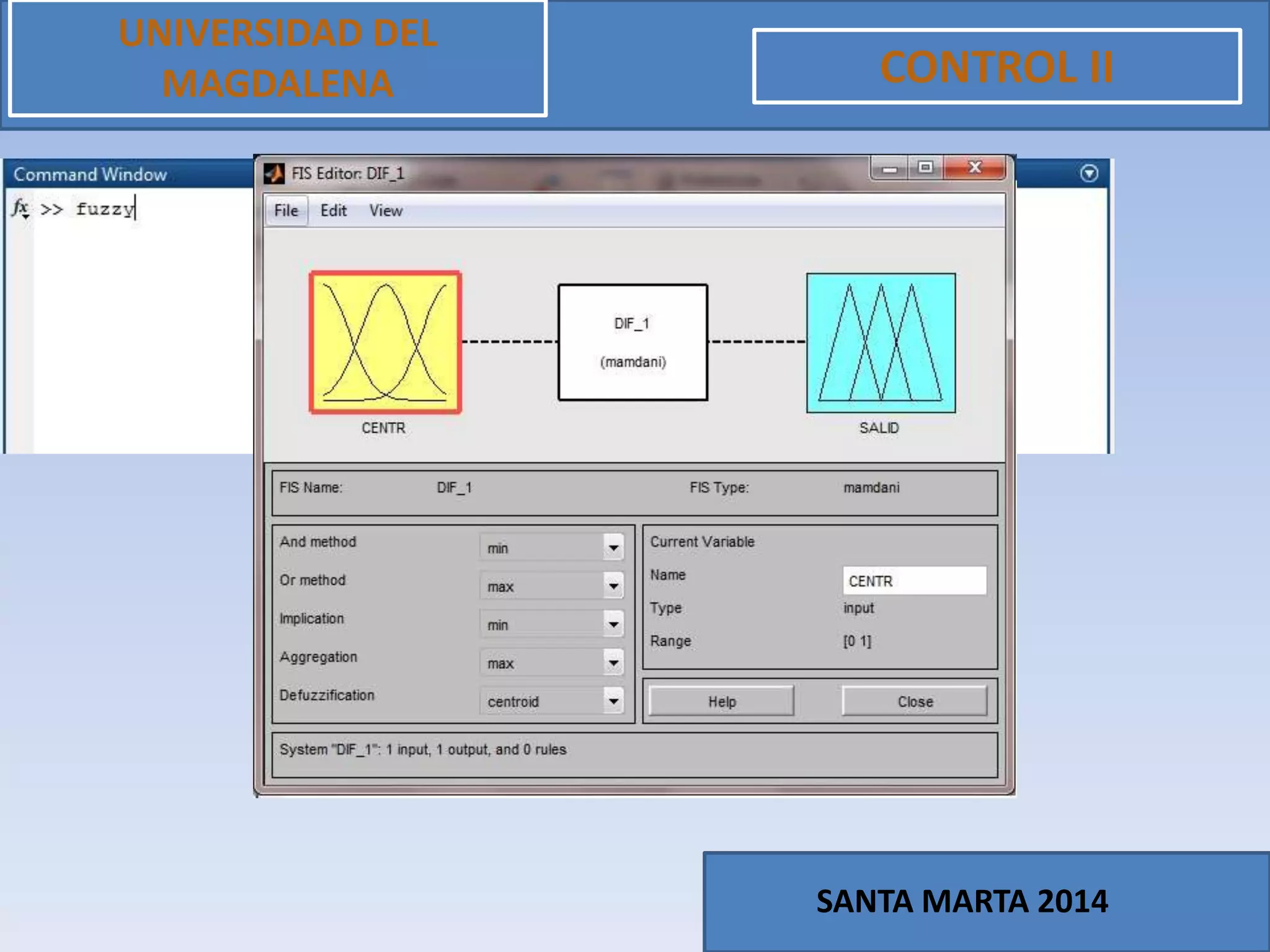Click the And method label
This screenshot has height=952, width=1270.
[317, 542]
